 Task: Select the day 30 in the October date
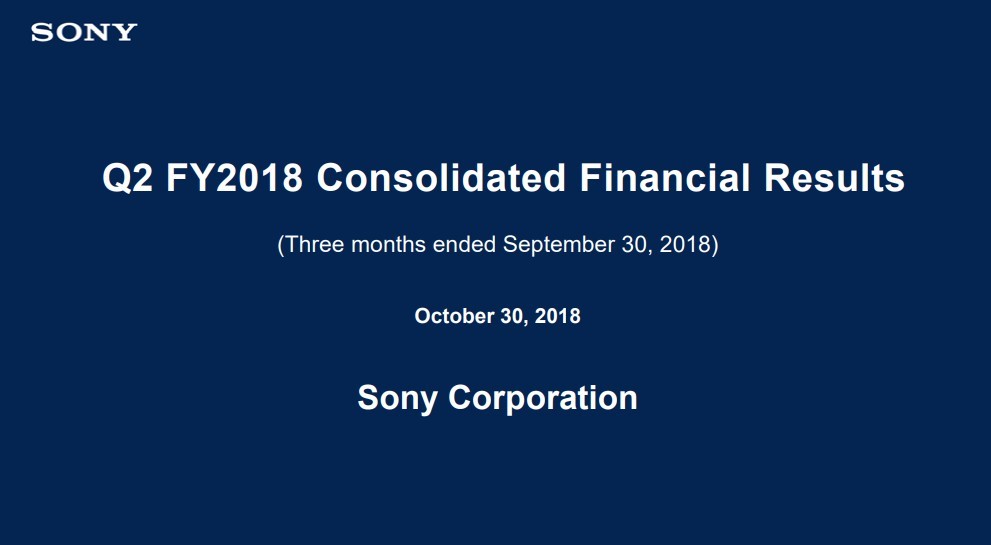[513, 316]
